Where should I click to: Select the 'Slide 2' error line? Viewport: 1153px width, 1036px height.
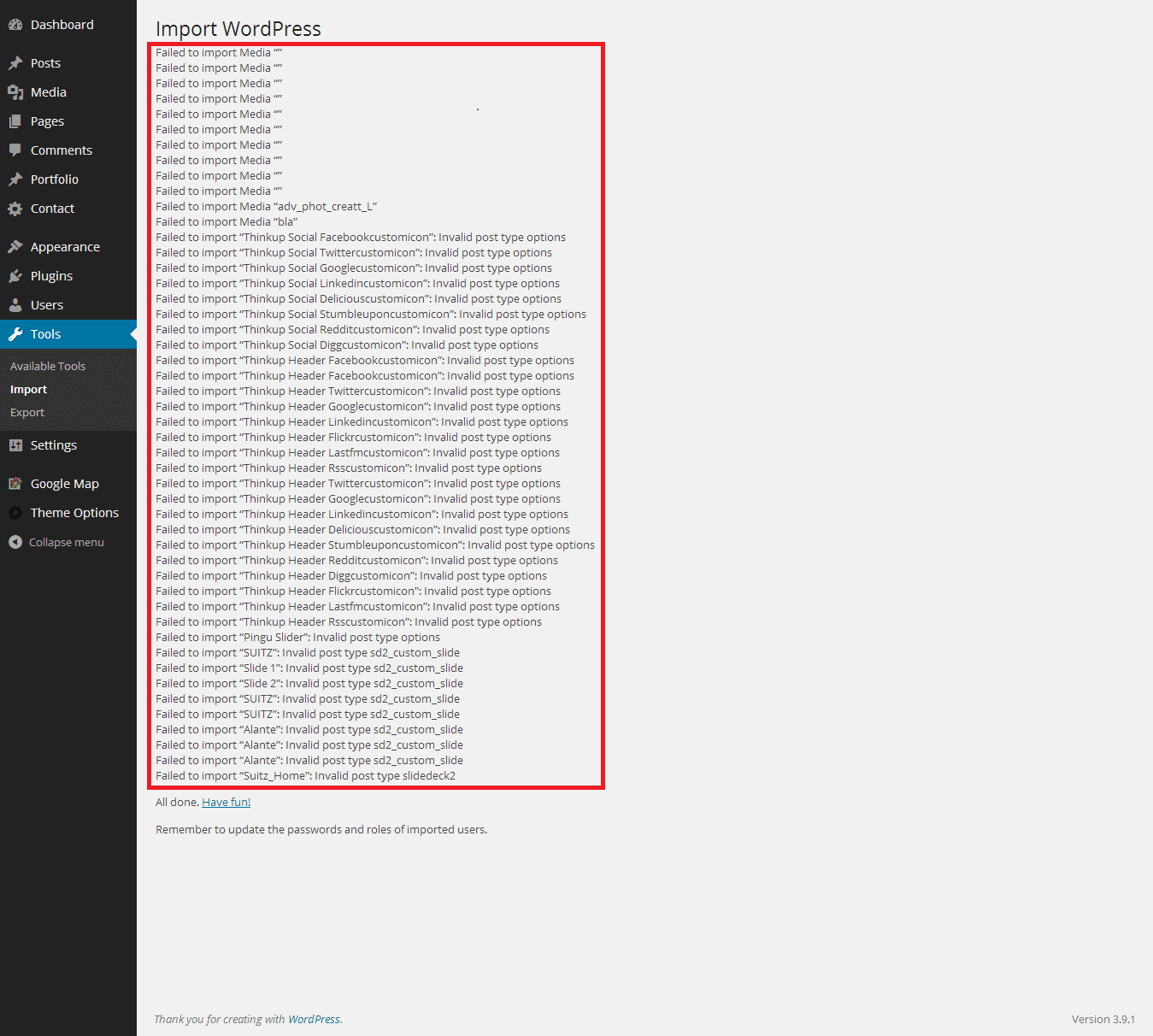(x=309, y=683)
